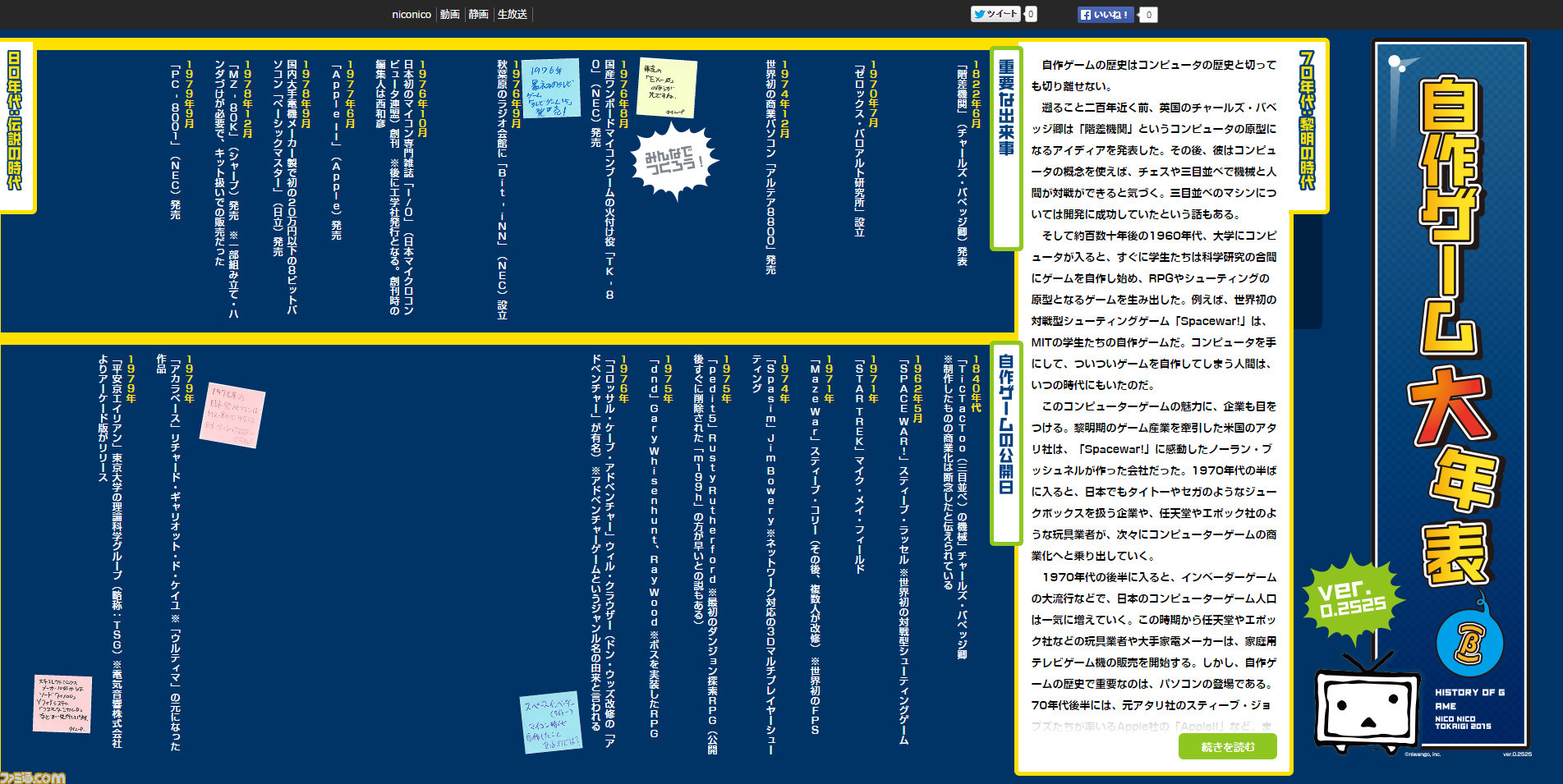Open the niconico home link
Screen dimensions: 1563x784
[411, 14]
